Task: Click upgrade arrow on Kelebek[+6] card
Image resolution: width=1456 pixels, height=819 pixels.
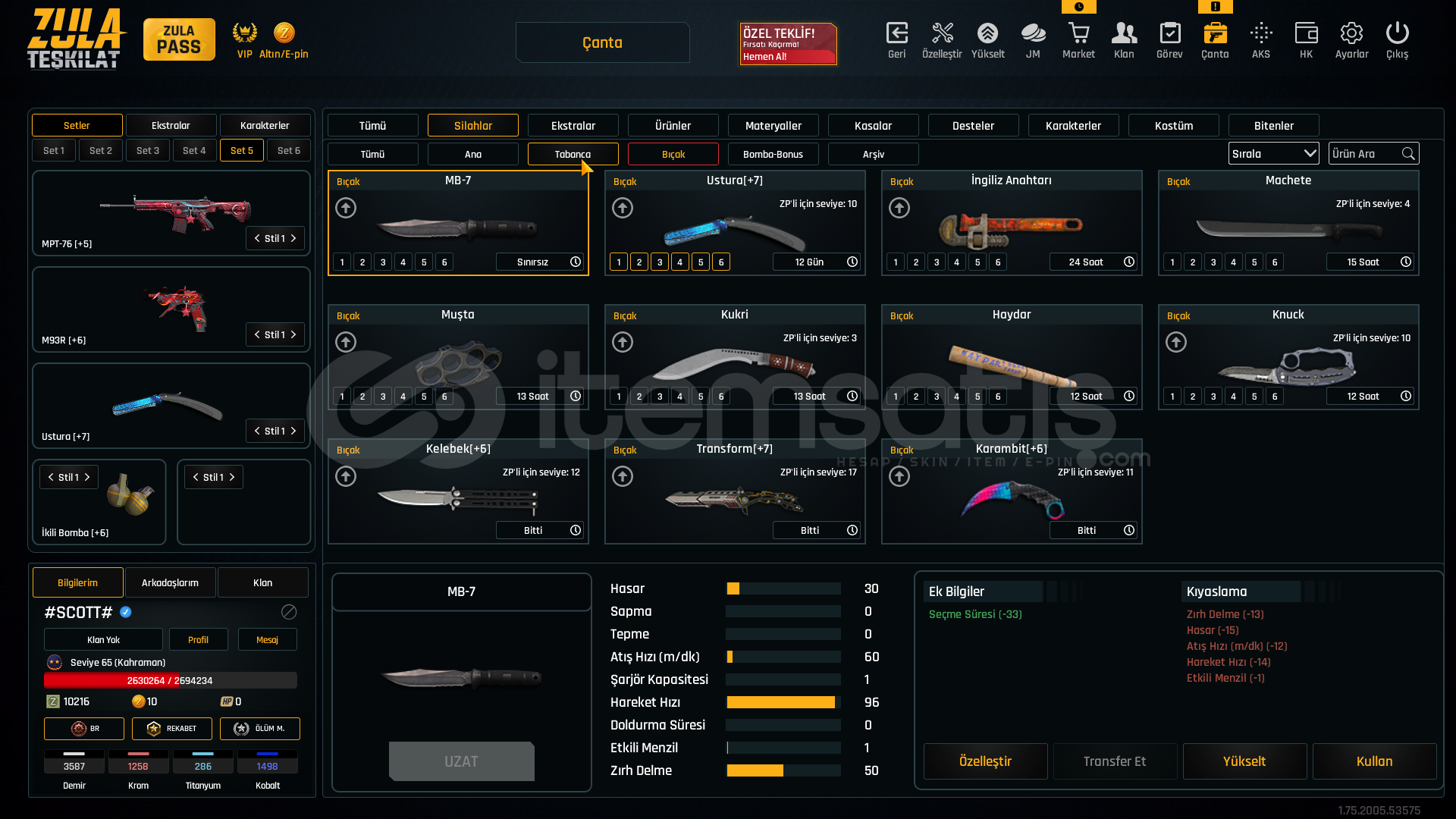Action: tap(346, 476)
